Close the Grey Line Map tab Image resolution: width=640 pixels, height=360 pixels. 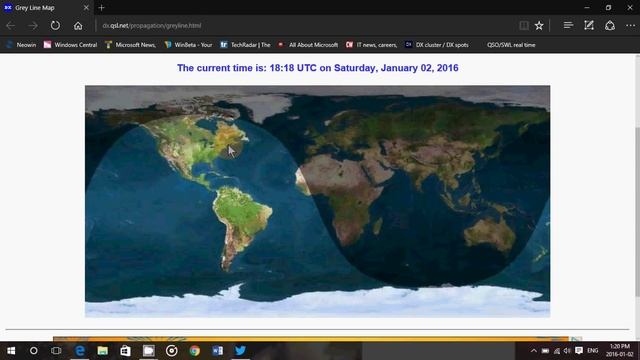[86, 7]
